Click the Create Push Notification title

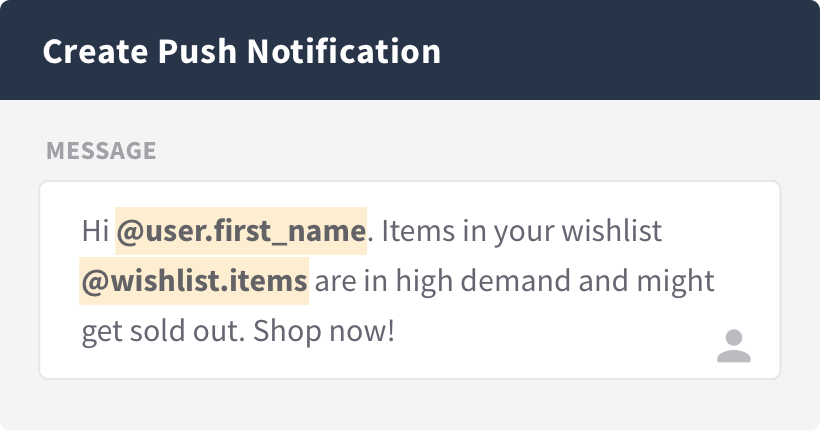[x=242, y=51]
